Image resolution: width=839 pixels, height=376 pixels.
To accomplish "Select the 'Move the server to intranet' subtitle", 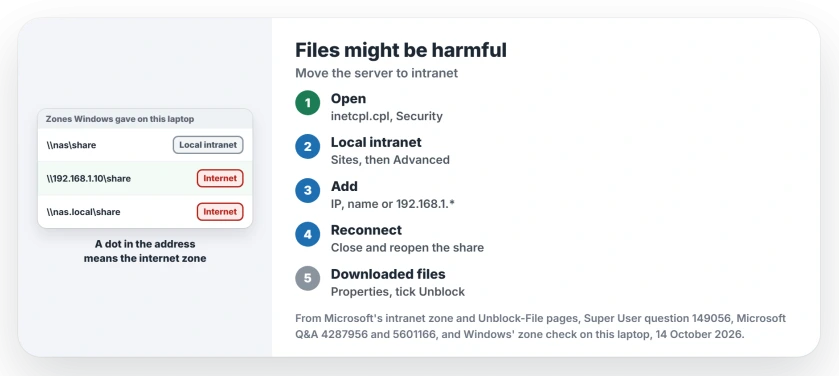I will coord(377,73).
